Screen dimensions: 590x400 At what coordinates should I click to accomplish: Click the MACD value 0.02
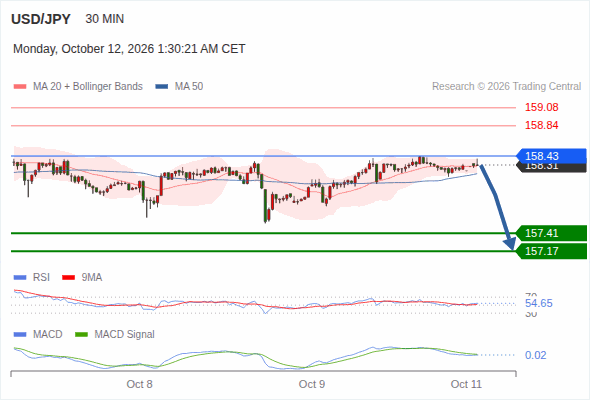pyautogui.click(x=535, y=355)
